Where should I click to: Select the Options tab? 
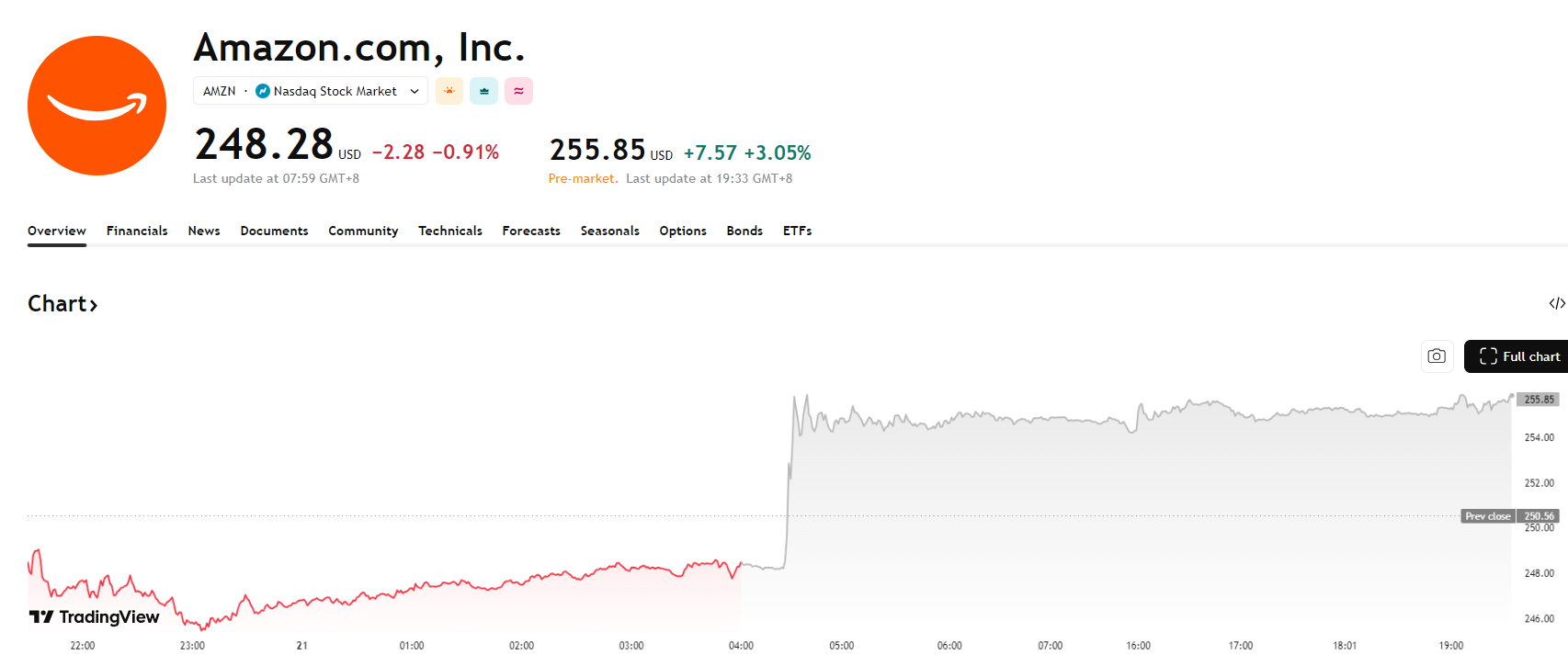pos(683,231)
